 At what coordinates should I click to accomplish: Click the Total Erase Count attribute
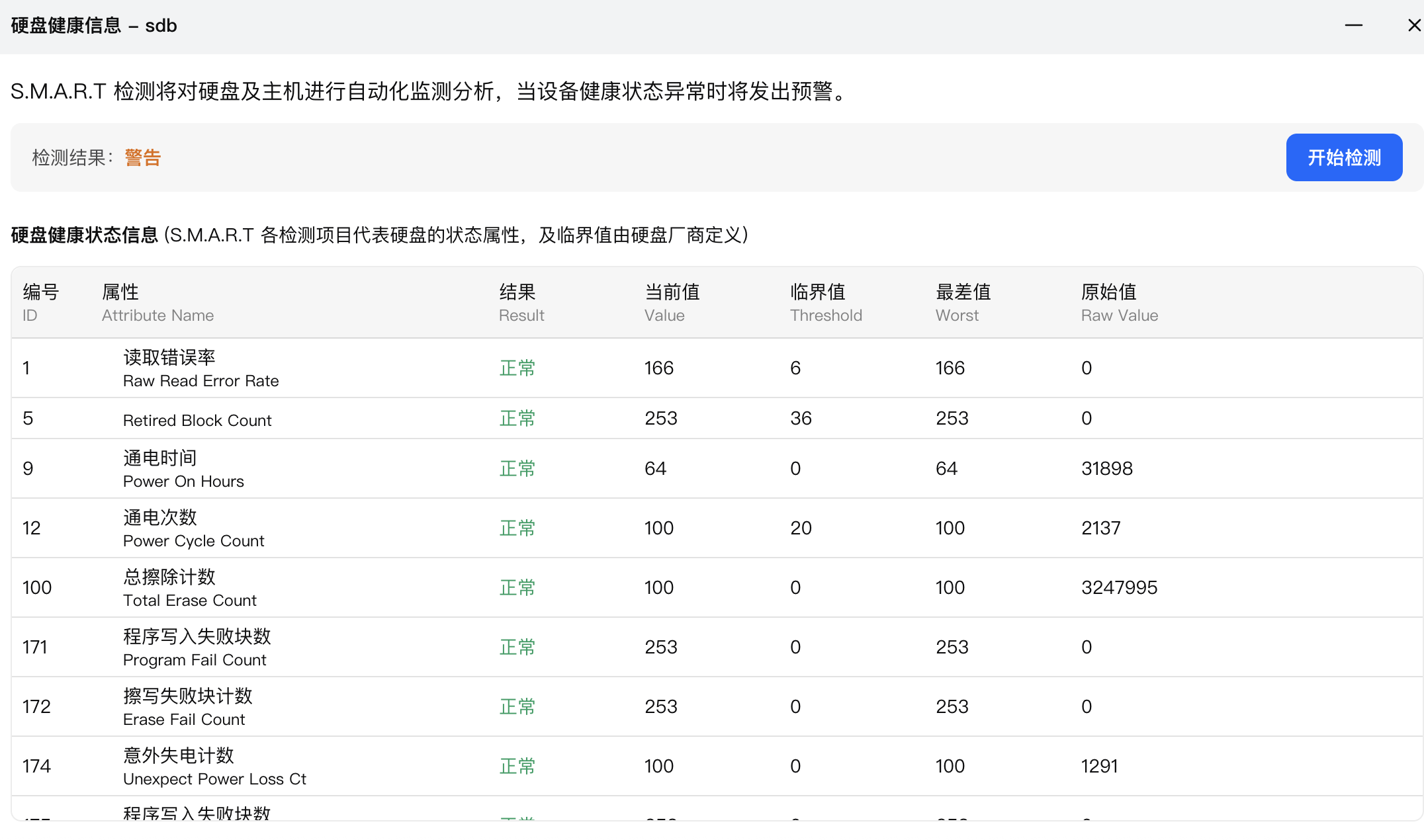(x=189, y=600)
